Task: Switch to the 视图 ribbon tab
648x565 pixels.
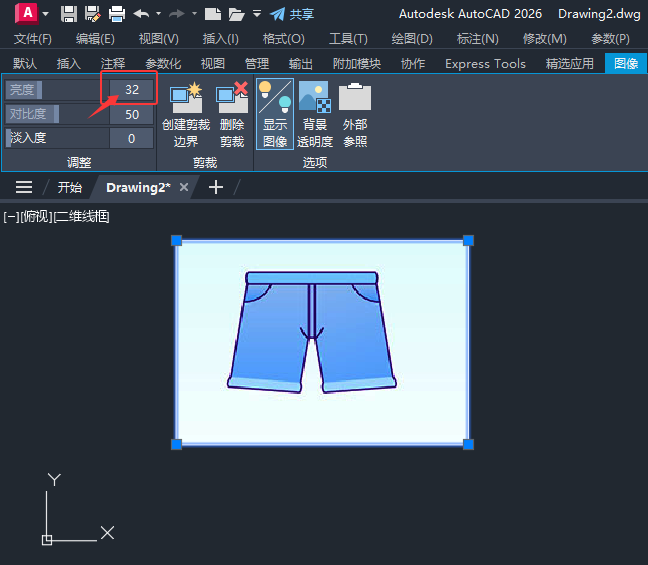Action: tap(213, 64)
